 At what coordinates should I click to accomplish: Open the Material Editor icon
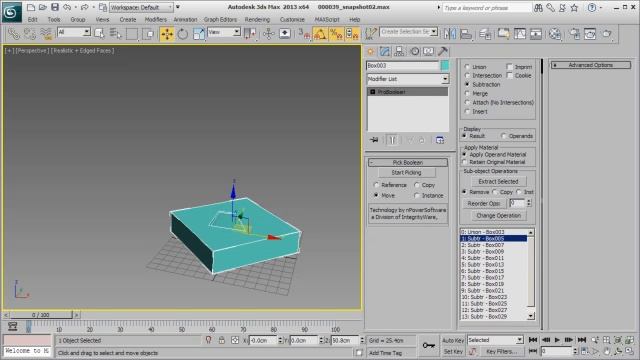coord(554,34)
